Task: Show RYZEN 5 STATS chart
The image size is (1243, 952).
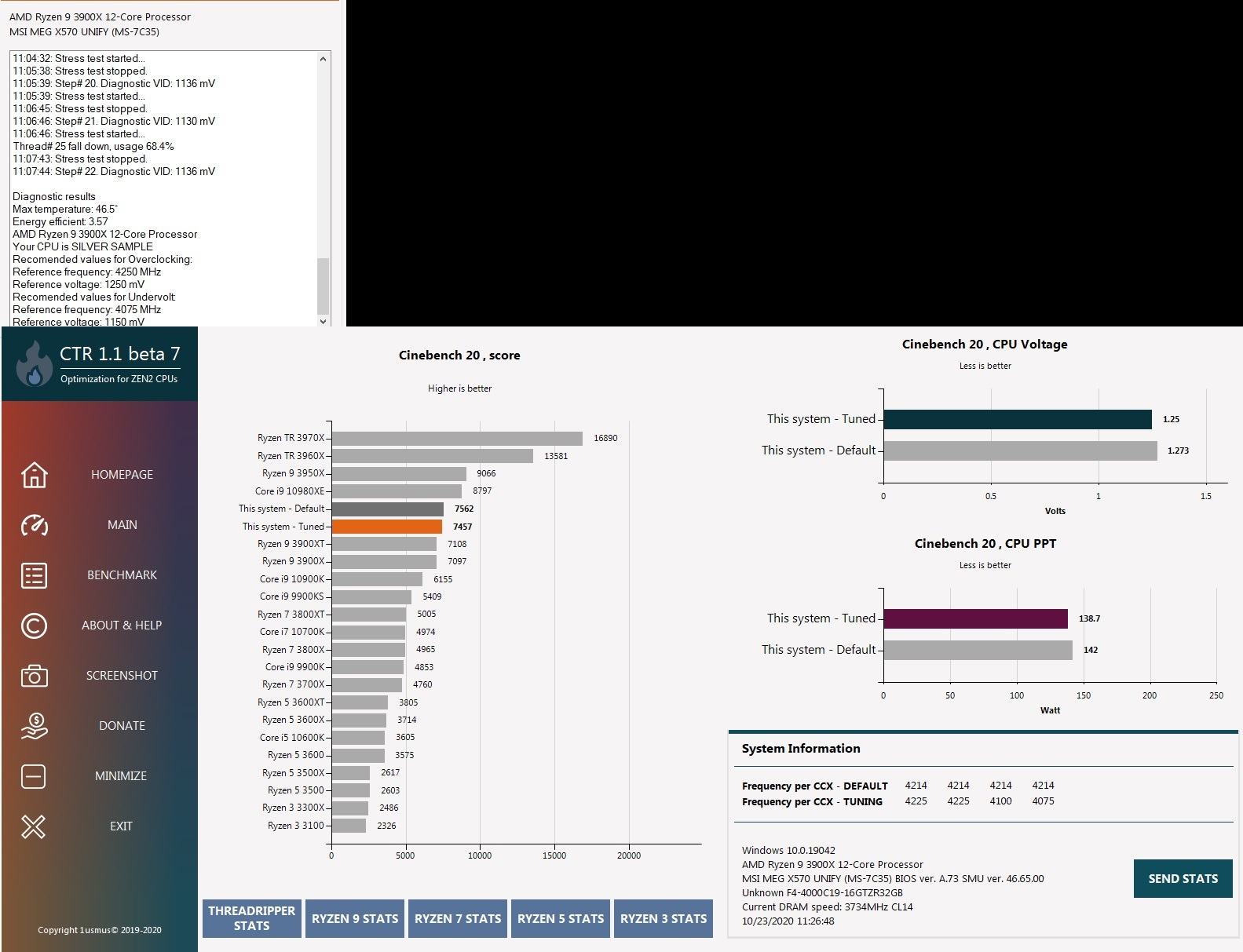Action: (561, 918)
